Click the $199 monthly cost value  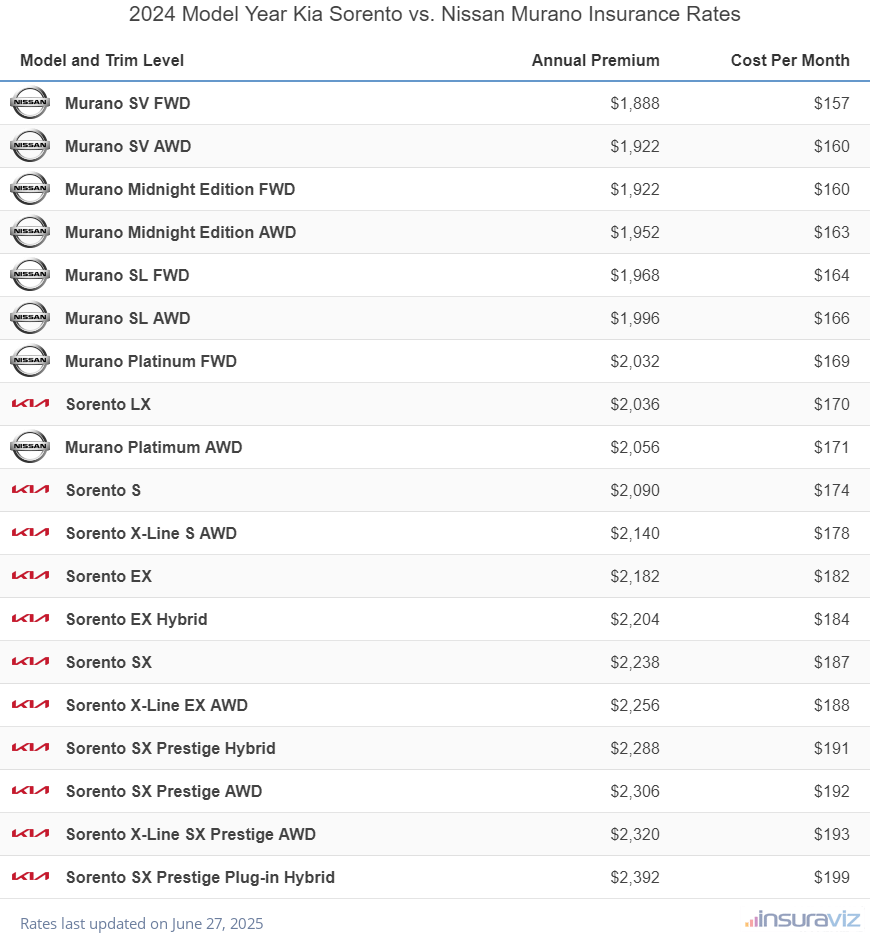coord(832,877)
